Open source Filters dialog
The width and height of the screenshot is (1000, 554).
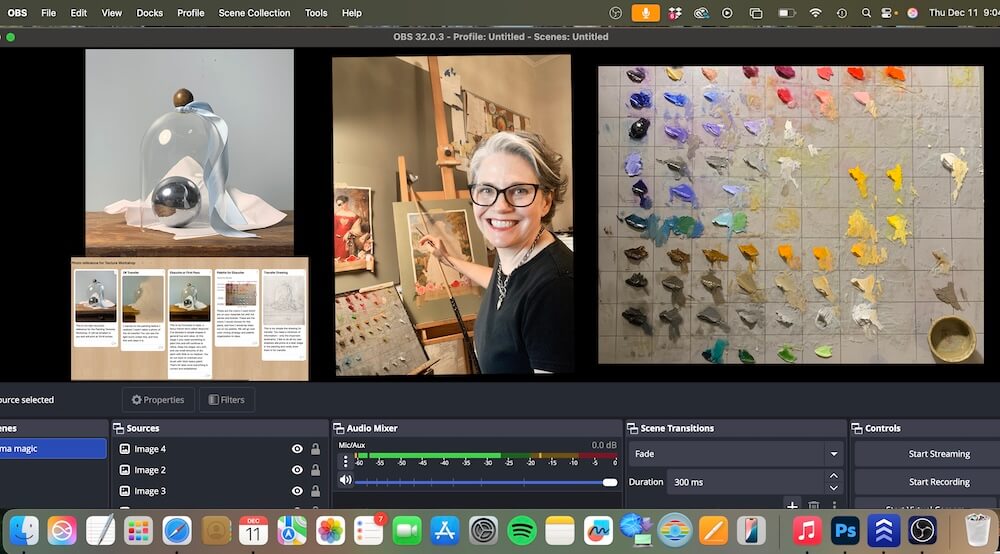pos(226,400)
